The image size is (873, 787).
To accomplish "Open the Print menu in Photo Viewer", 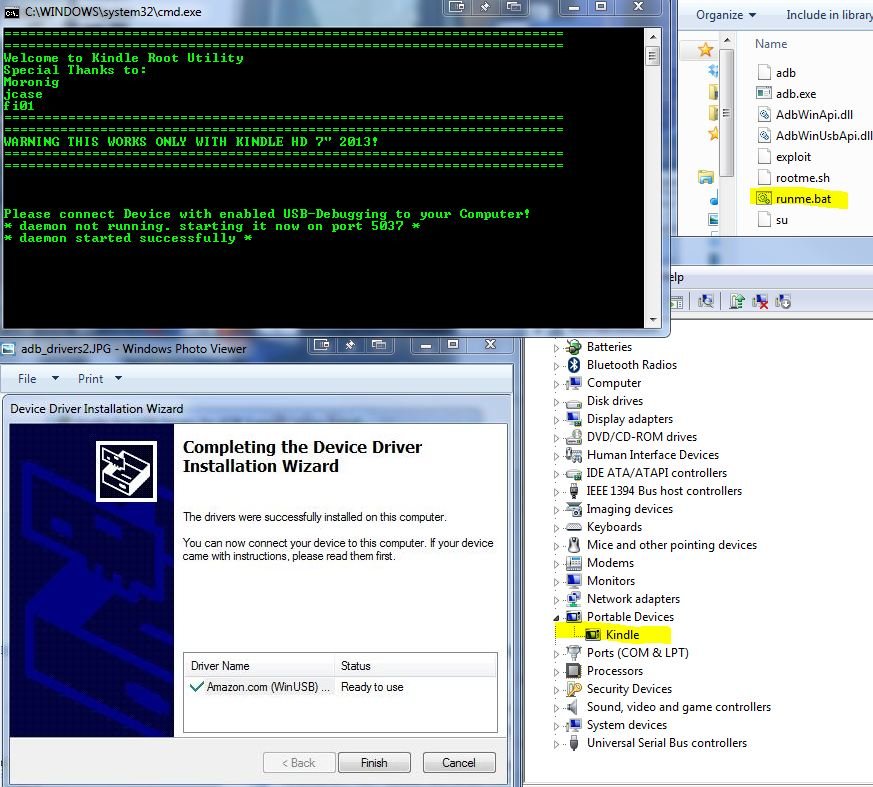I will 100,378.
